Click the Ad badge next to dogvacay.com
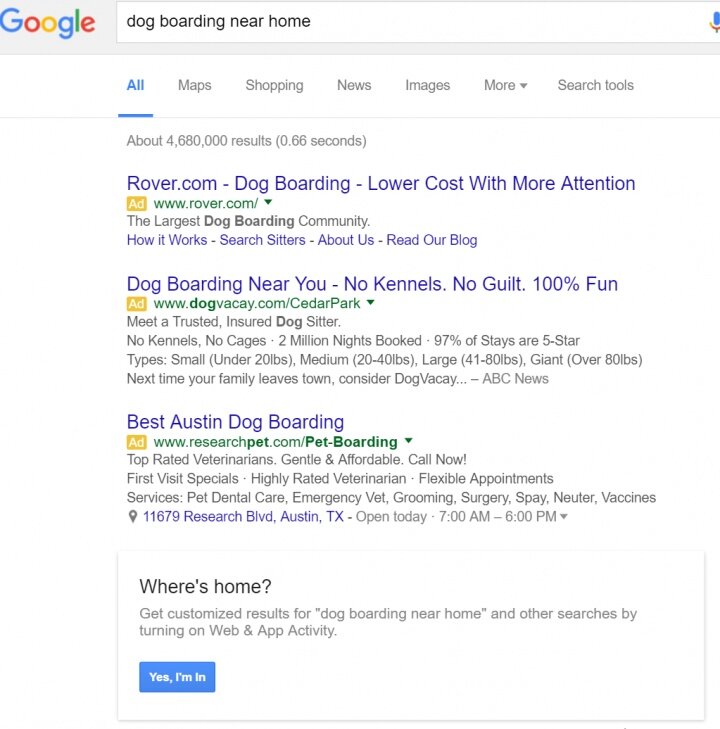The image size is (720, 729). (x=136, y=304)
